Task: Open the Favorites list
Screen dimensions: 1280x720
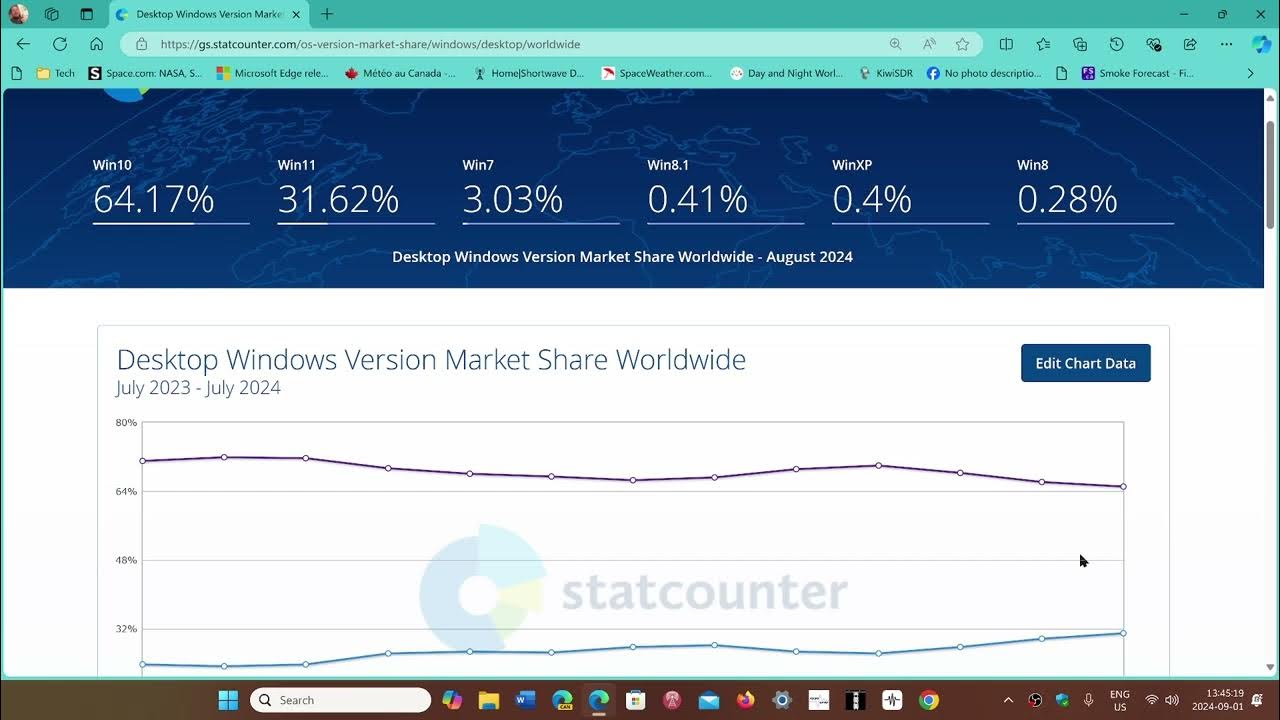Action: [1043, 44]
